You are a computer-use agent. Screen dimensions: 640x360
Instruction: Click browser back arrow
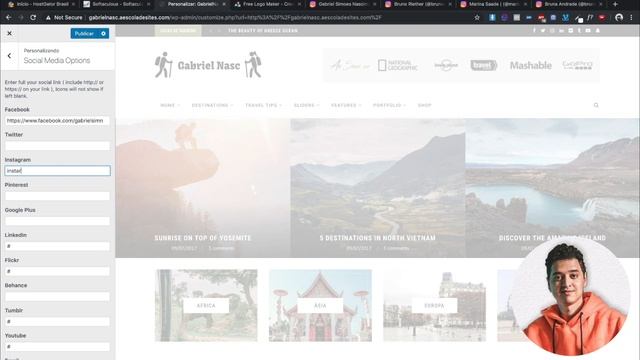coord(9,18)
